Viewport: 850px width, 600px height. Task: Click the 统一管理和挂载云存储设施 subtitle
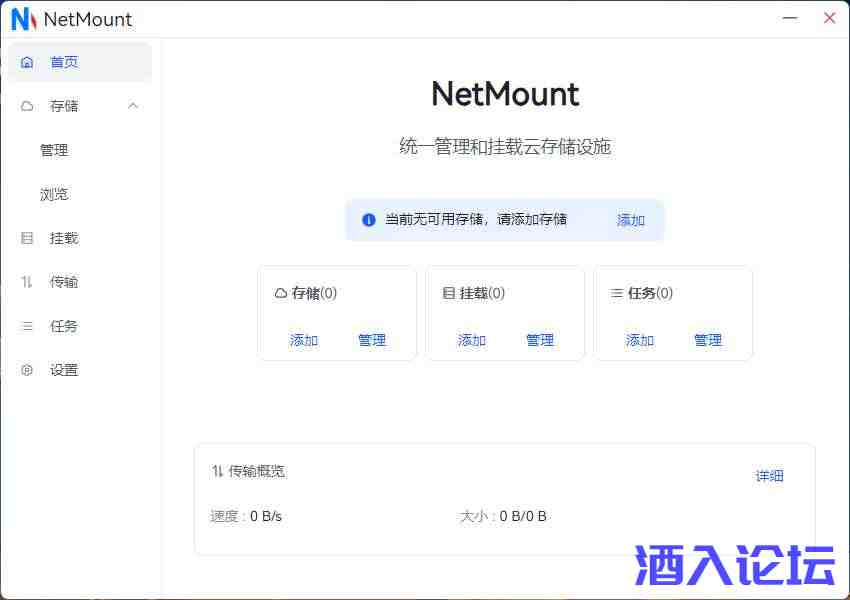(505, 146)
